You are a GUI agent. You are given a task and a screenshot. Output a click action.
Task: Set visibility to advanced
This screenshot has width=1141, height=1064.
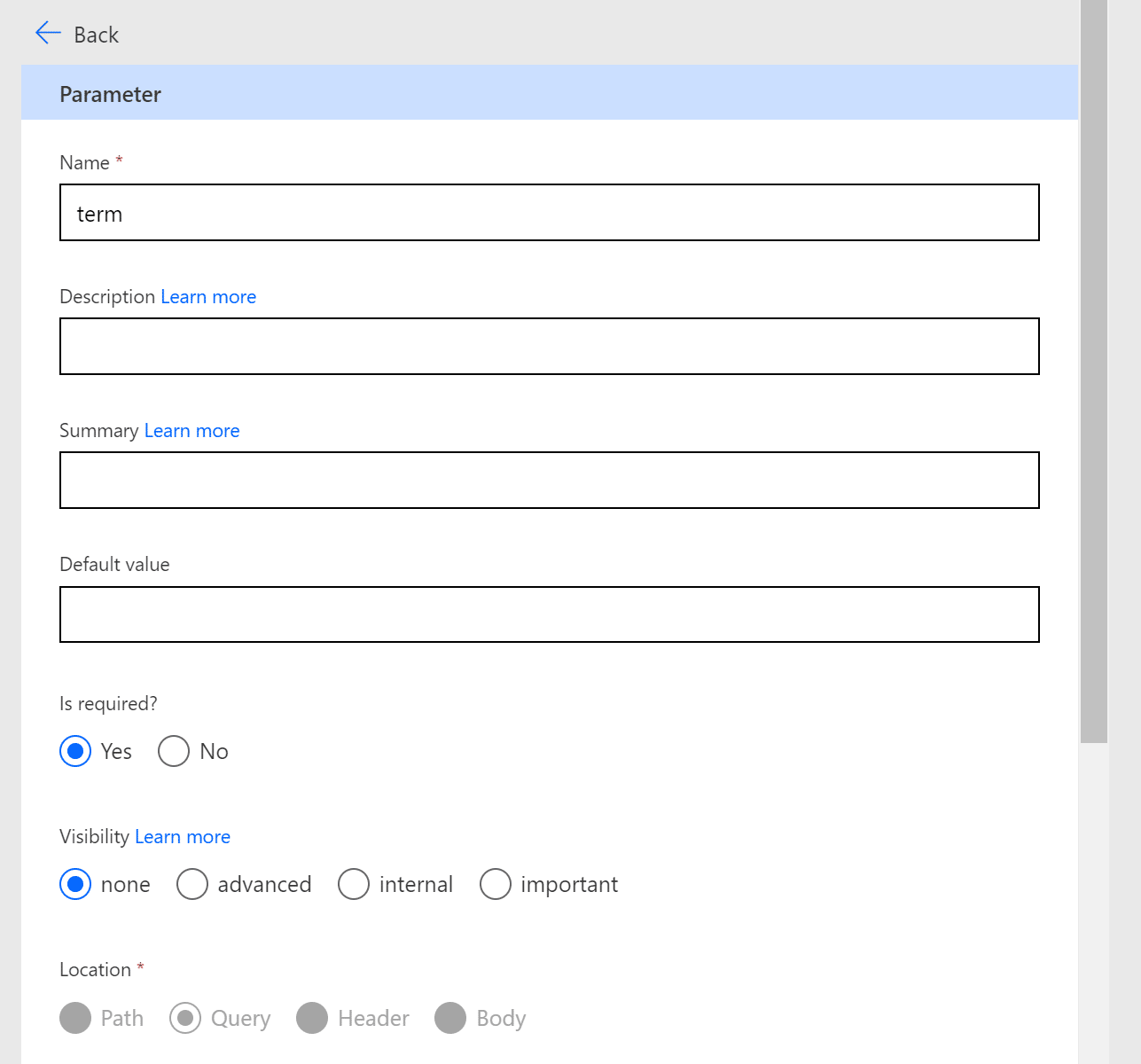coord(192,884)
